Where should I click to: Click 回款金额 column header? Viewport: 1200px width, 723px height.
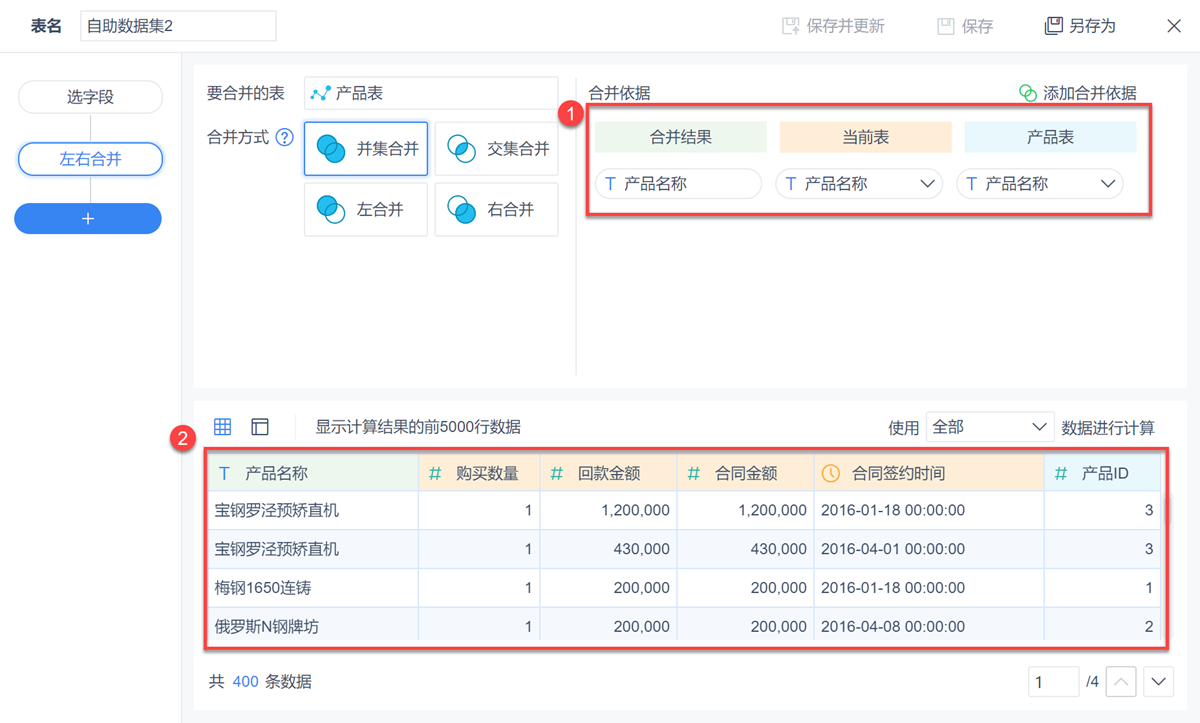(609, 473)
